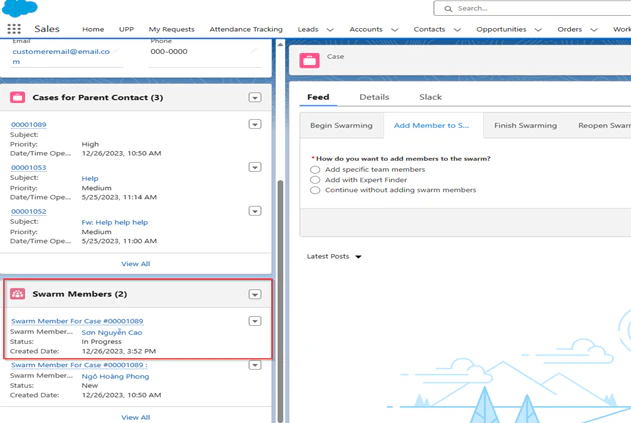Switch to the Details tab
The image size is (631, 423).
(x=374, y=97)
